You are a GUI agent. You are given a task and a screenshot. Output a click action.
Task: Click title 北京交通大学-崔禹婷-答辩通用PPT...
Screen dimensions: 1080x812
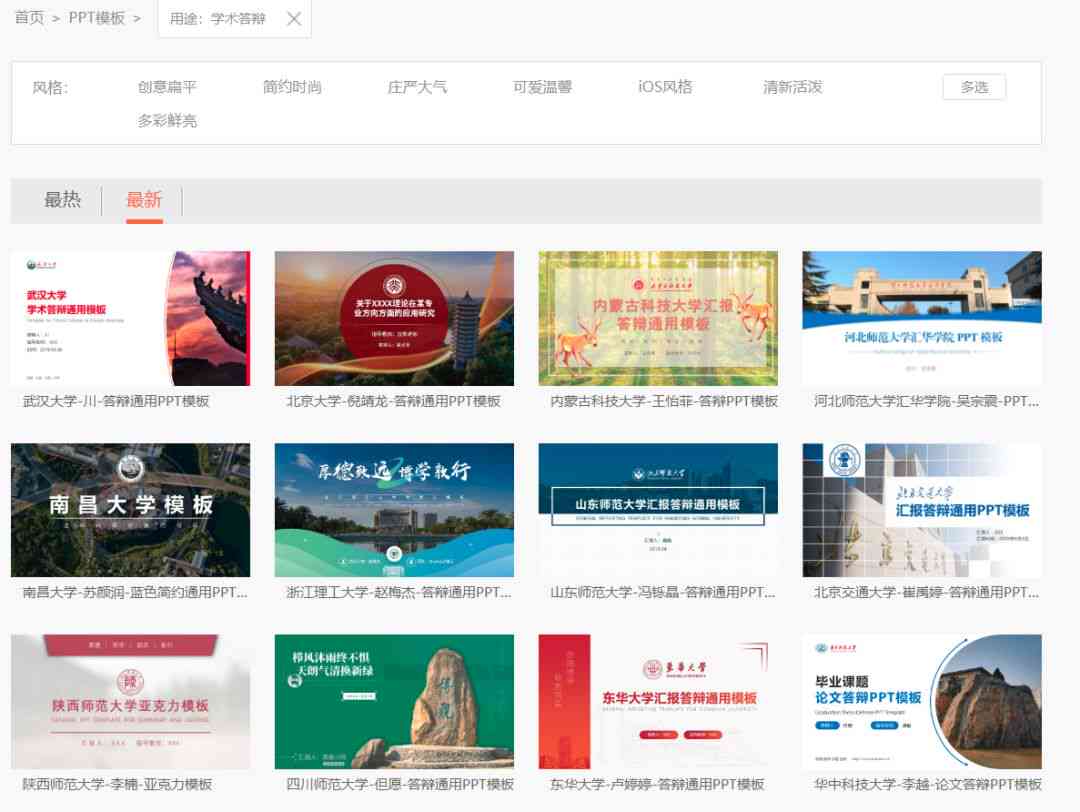[926, 592]
